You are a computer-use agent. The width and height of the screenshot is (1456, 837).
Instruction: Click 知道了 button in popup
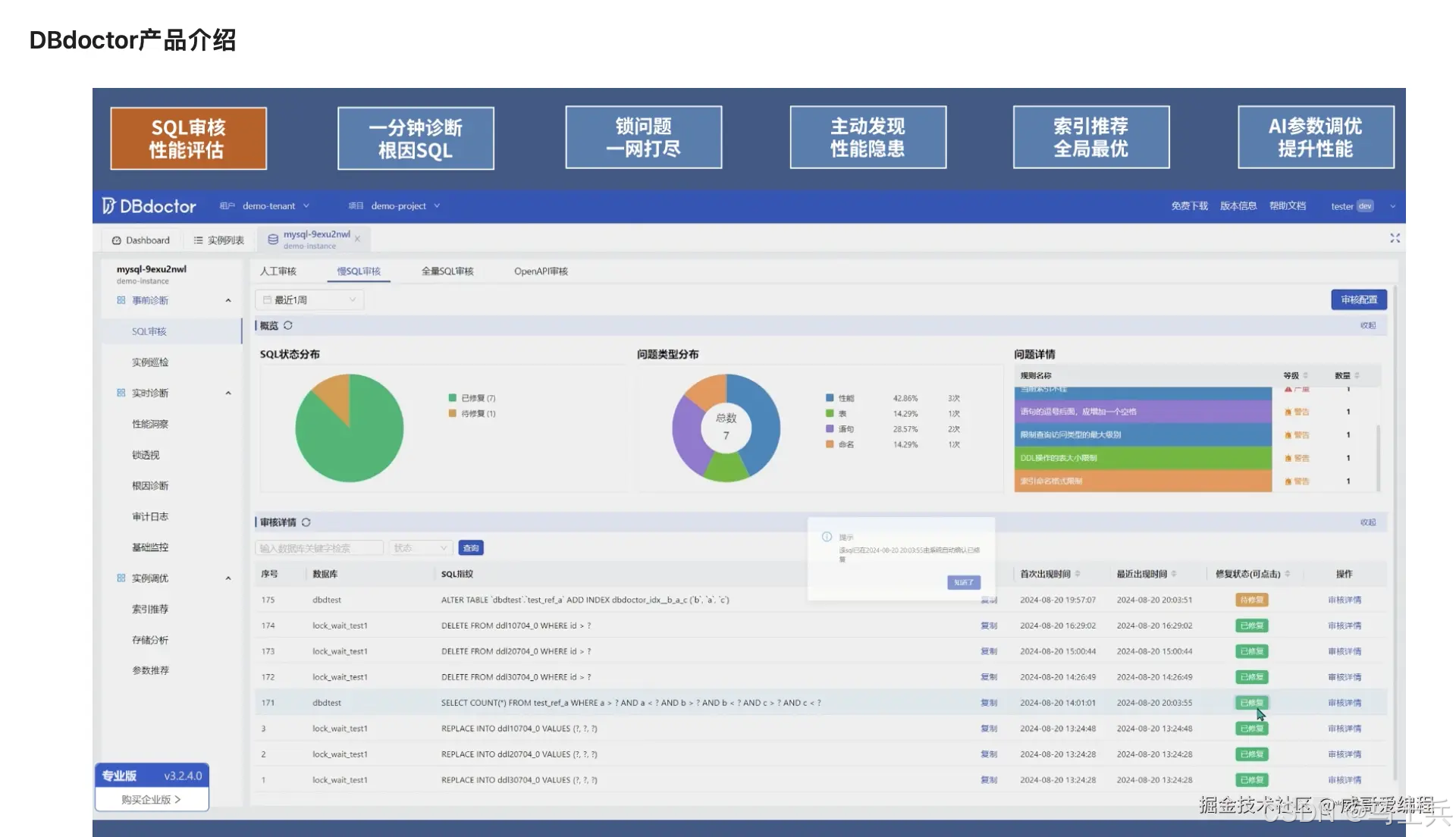click(x=964, y=582)
